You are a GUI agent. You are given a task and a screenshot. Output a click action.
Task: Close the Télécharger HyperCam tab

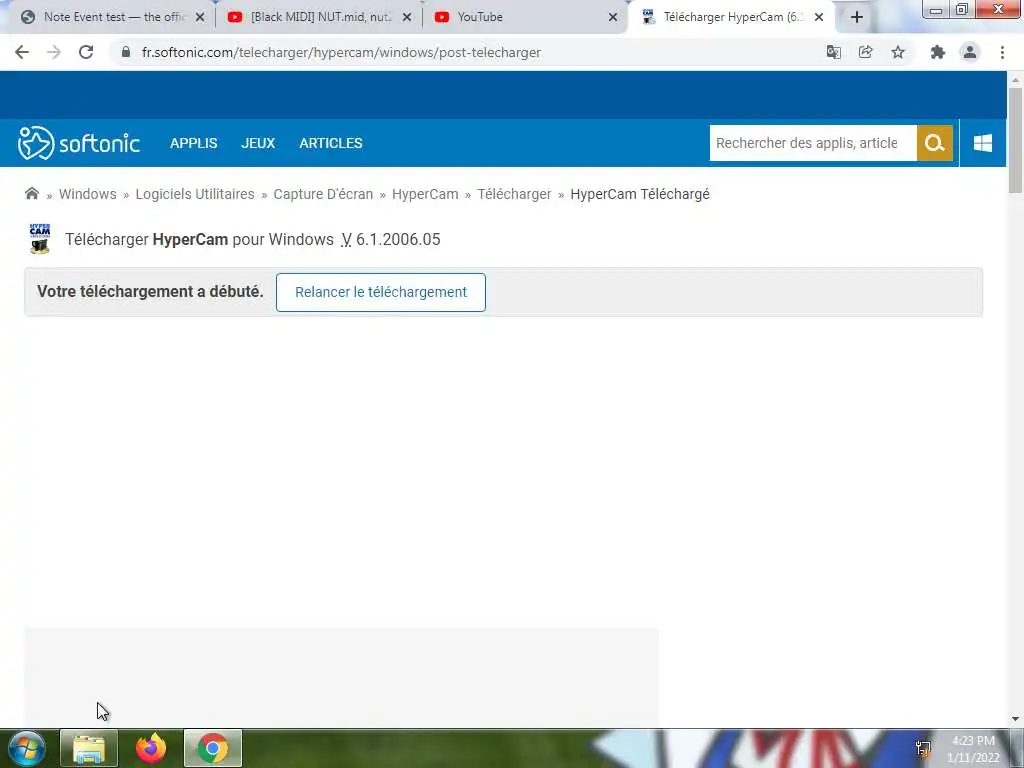click(819, 17)
